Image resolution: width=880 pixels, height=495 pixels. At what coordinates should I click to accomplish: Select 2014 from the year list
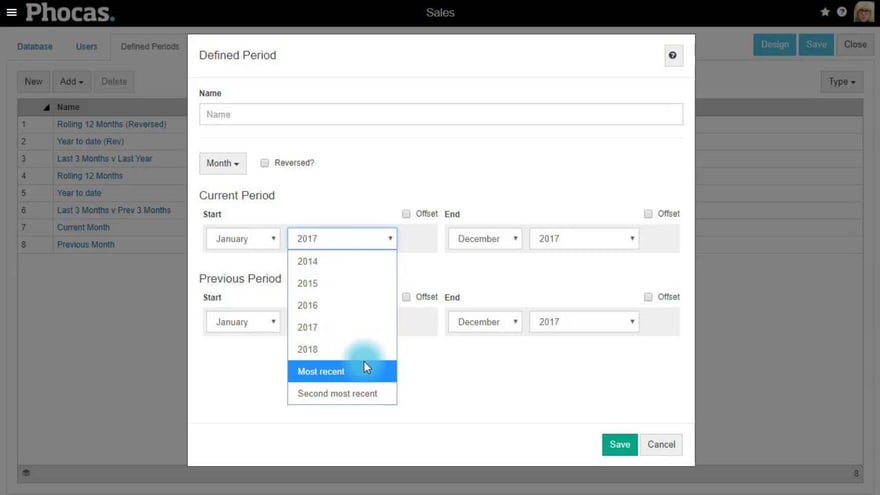[342, 262]
